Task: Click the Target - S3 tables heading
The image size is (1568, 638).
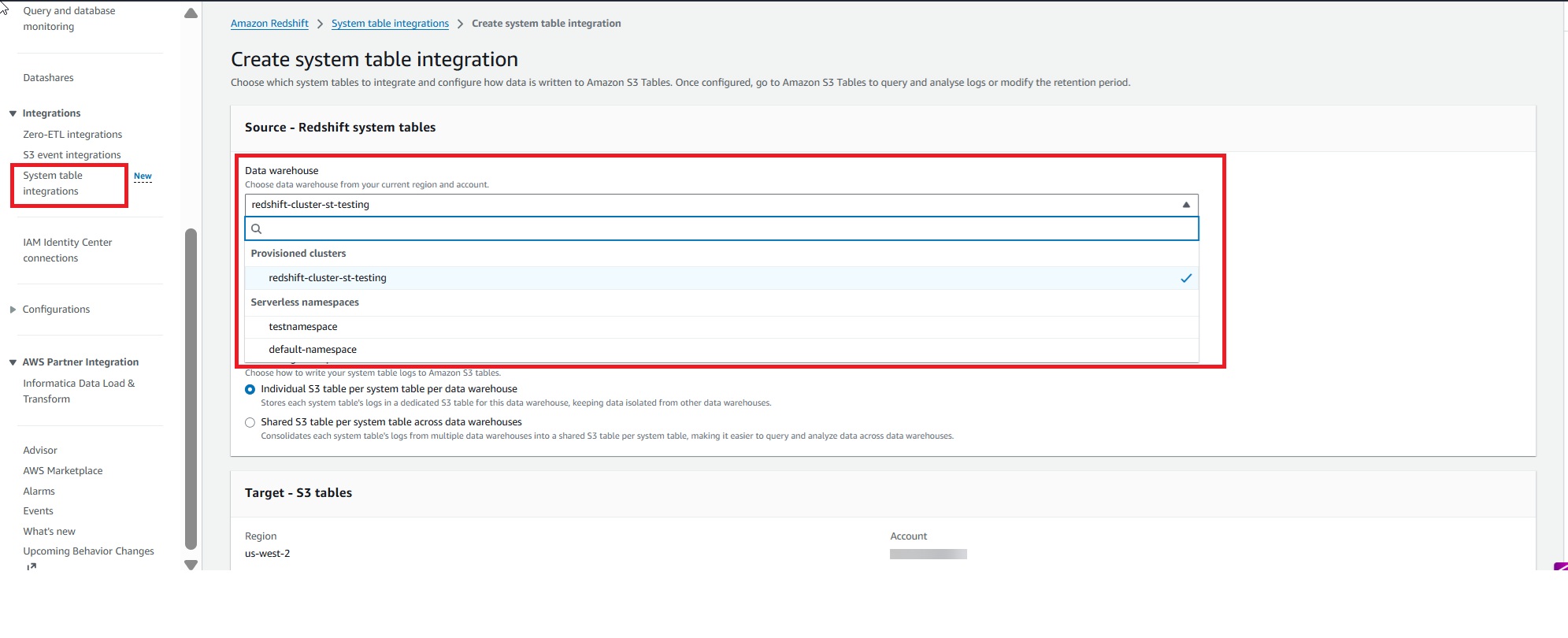Action: coord(298,493)
